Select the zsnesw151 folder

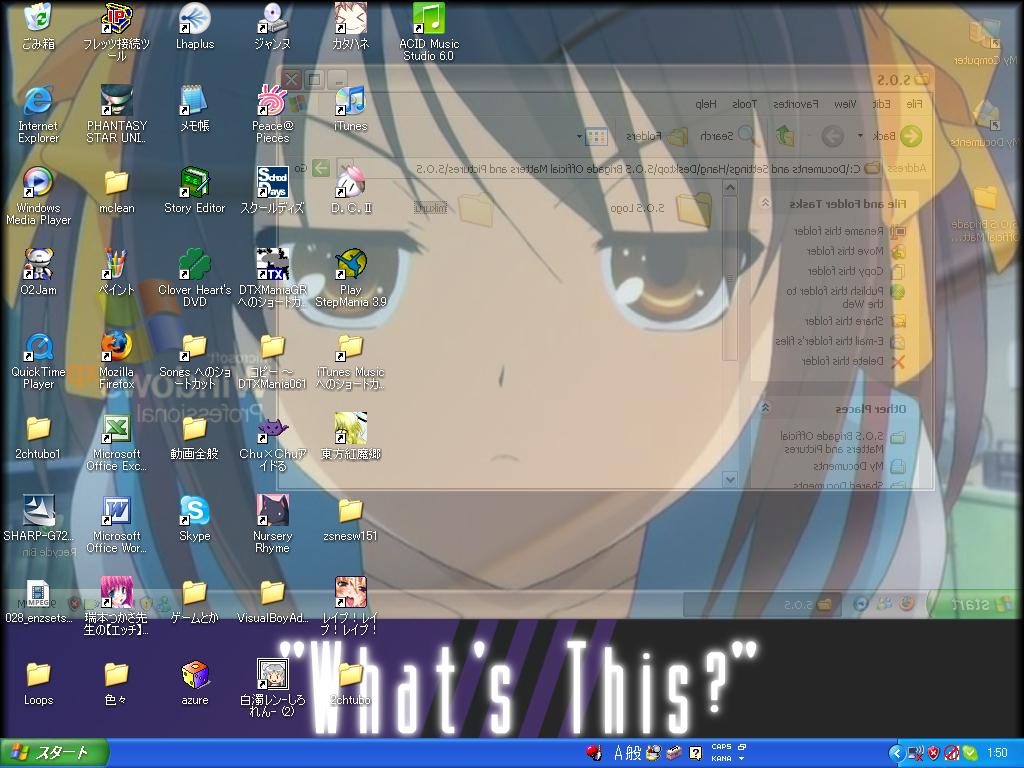point(351,519)
